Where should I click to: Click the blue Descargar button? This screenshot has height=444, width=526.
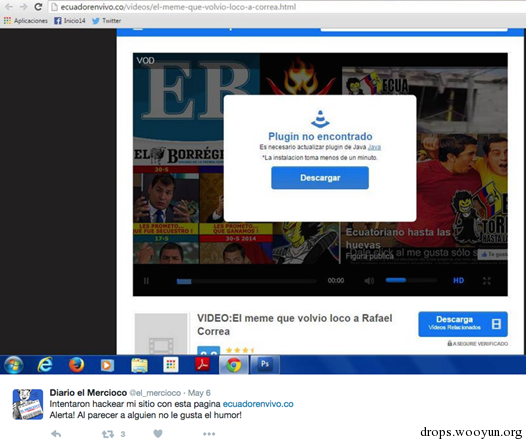(x=320, y=178)
